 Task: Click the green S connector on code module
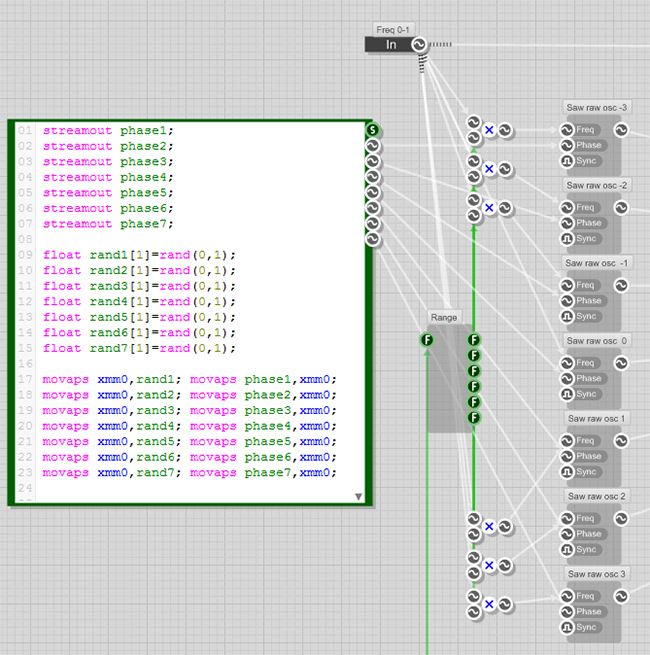click(x=372, y=130)
